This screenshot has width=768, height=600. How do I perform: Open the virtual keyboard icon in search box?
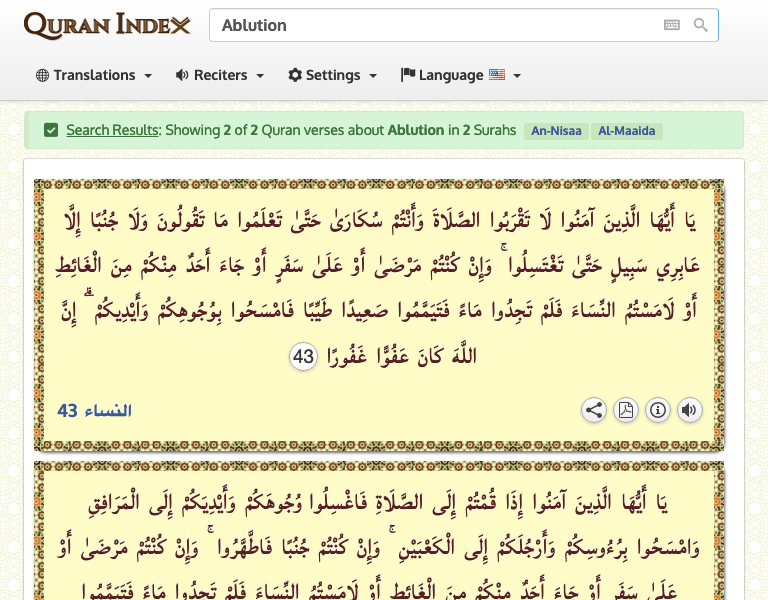point(672,25)
